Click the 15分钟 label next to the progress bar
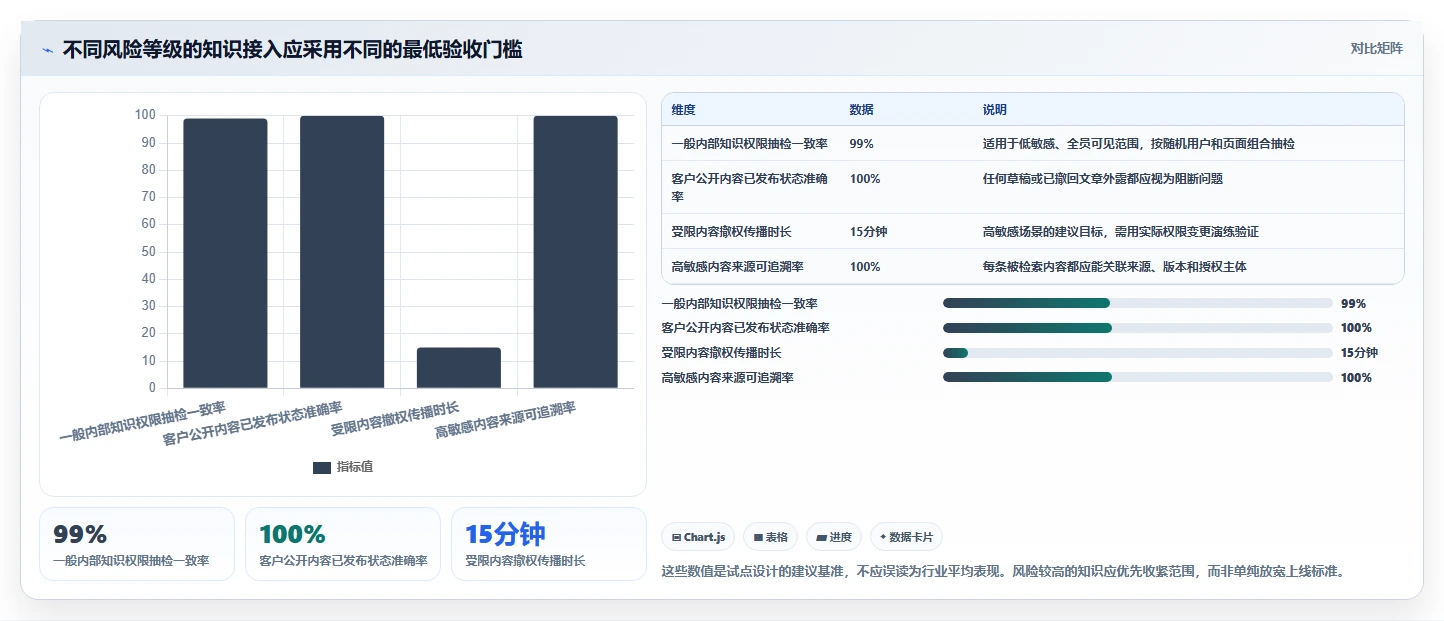Viewport: 1444px width, 621px height. tap(1359, 353)
